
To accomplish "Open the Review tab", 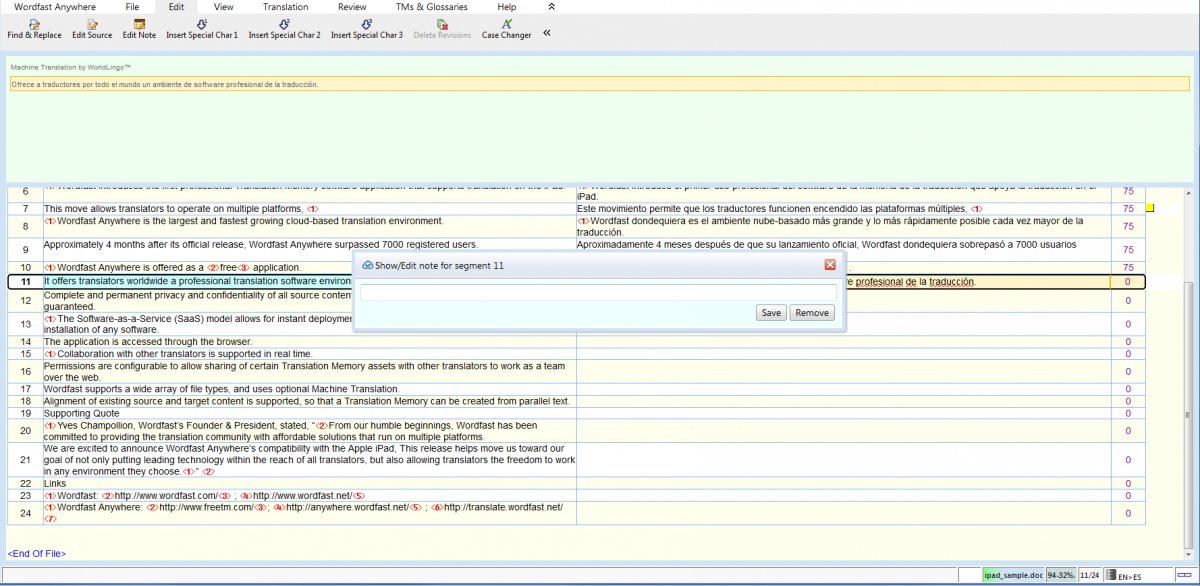I will pos(352,7).
